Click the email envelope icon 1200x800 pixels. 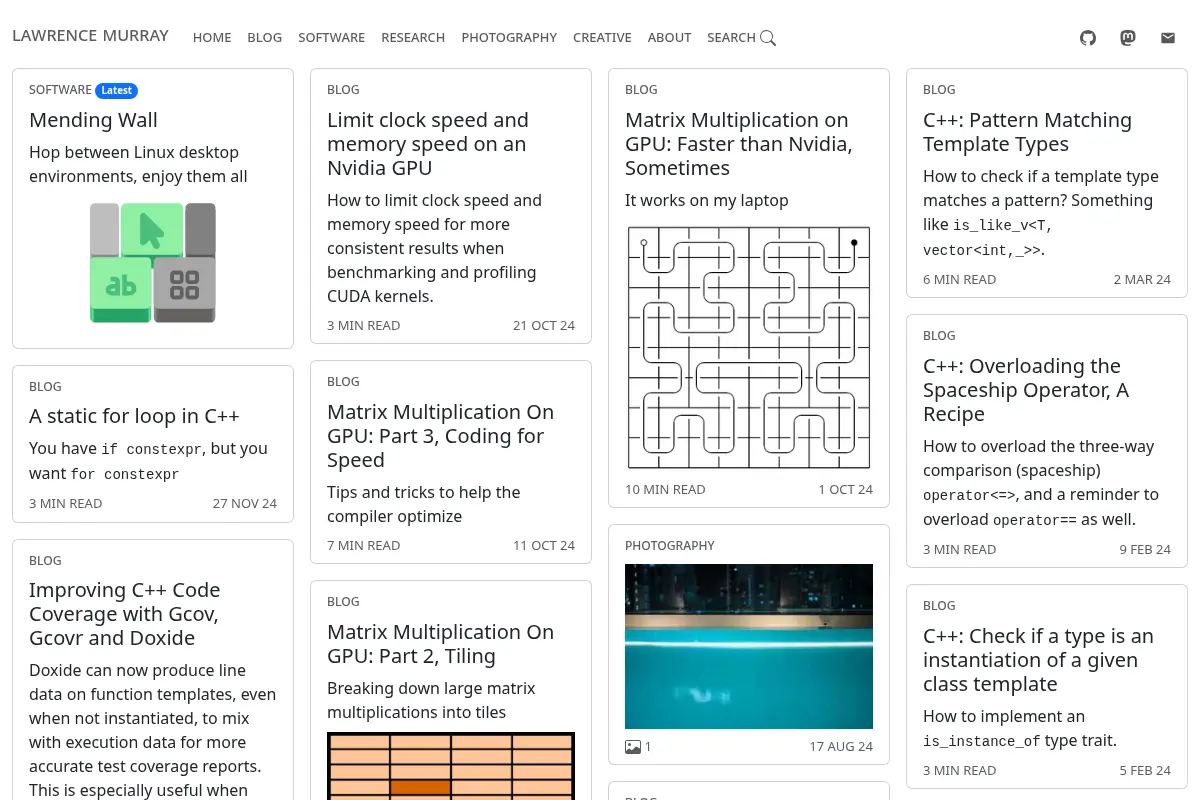pos(1168,38)
